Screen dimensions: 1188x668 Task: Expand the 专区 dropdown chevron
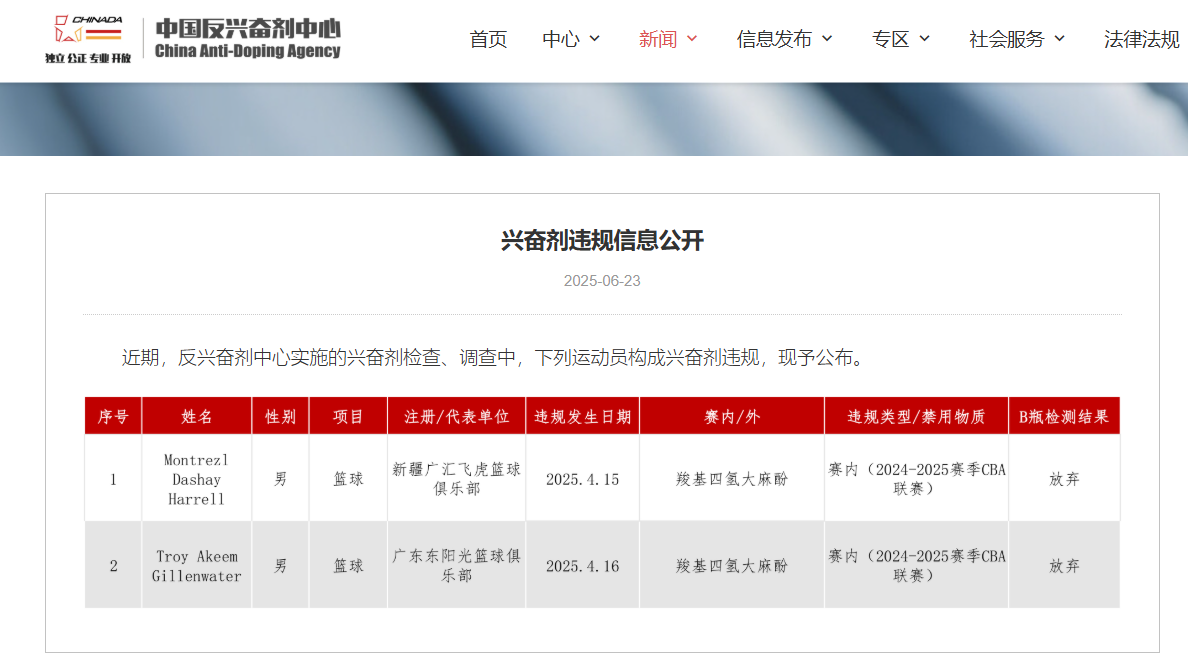point(924,39)
